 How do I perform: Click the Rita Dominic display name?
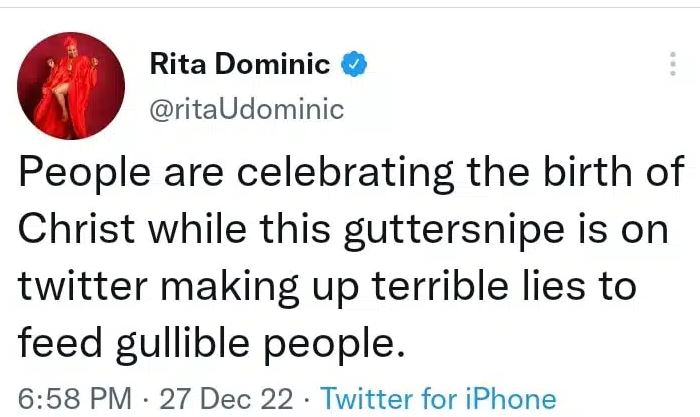click(239, 66)
